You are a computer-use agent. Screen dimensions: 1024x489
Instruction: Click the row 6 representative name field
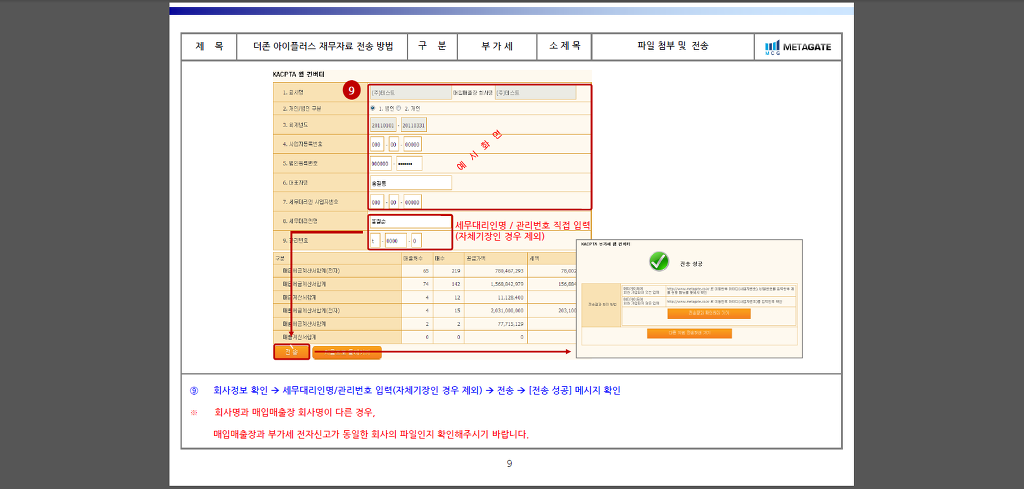tap(410, 183)
